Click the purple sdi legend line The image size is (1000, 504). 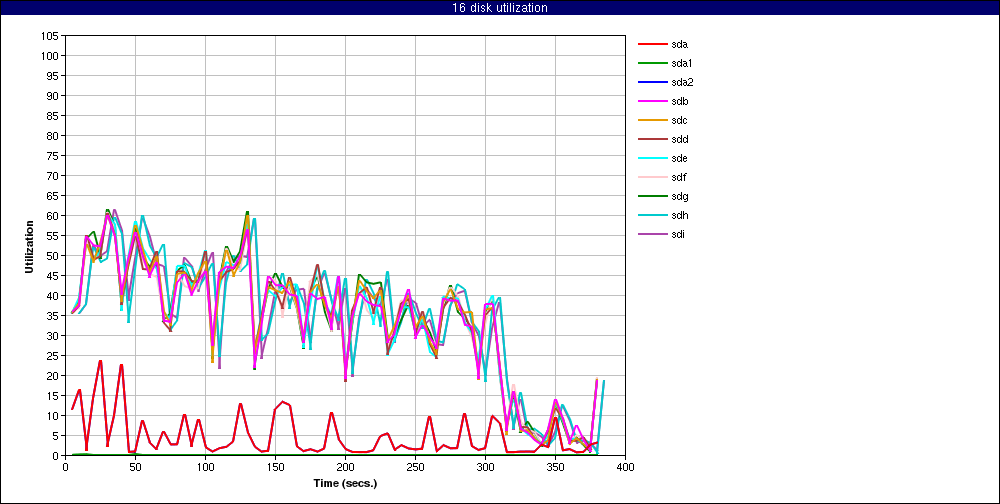[652, 234]
